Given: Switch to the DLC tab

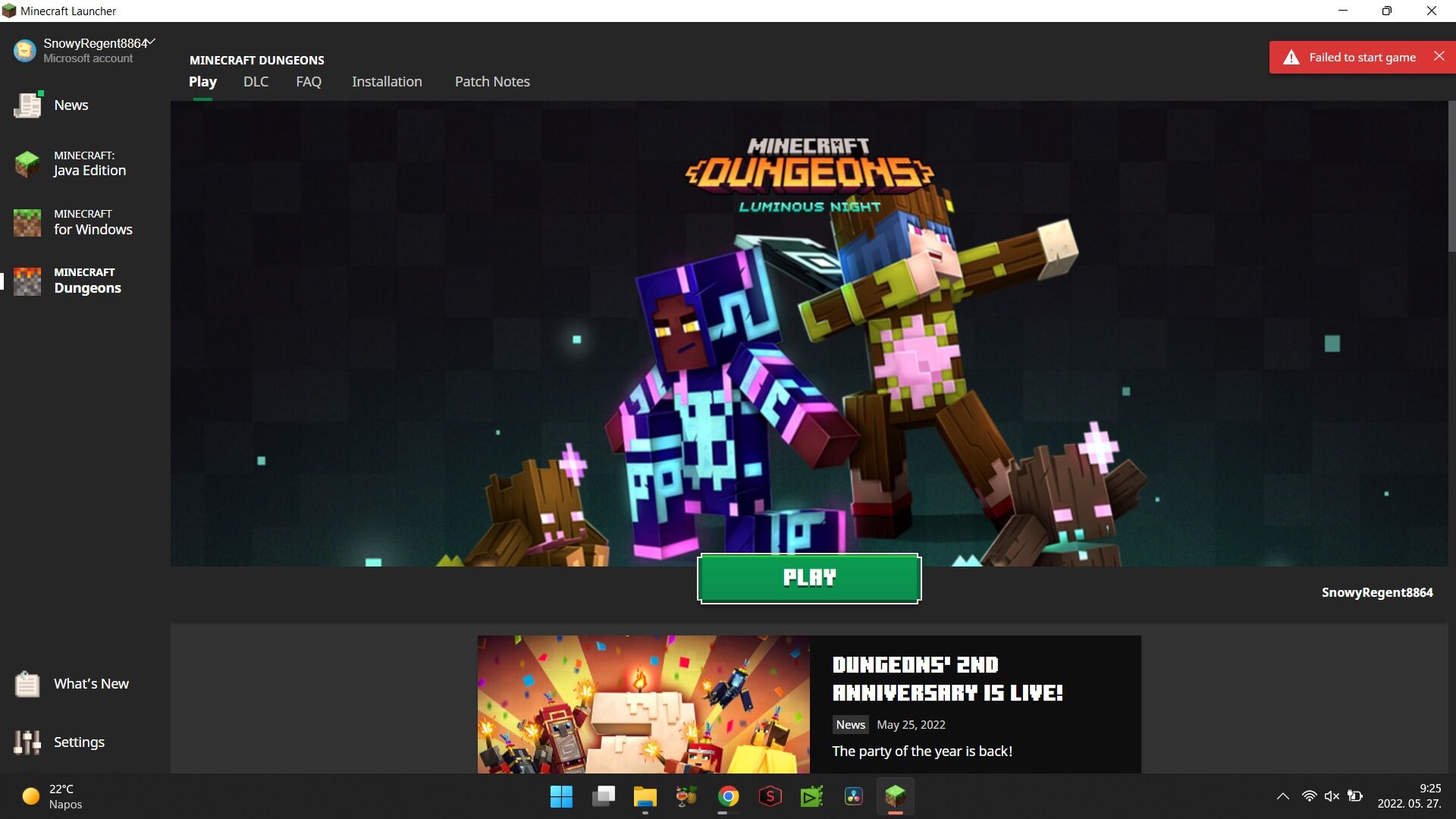Looking at the screenshot, I should point(256,82).
